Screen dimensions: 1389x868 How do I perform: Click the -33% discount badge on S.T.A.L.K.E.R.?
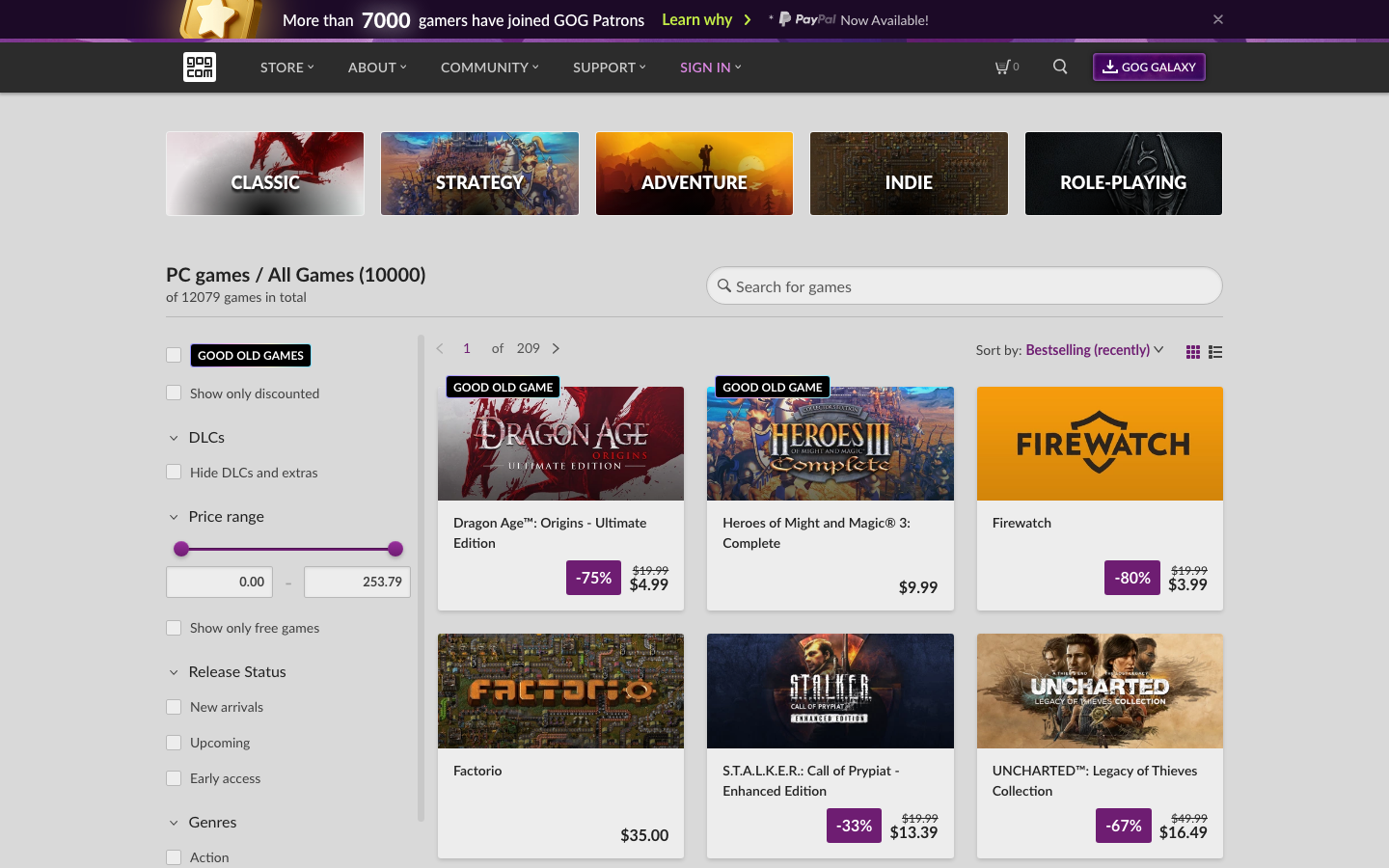pyautogui.click(x=854, y=826)
